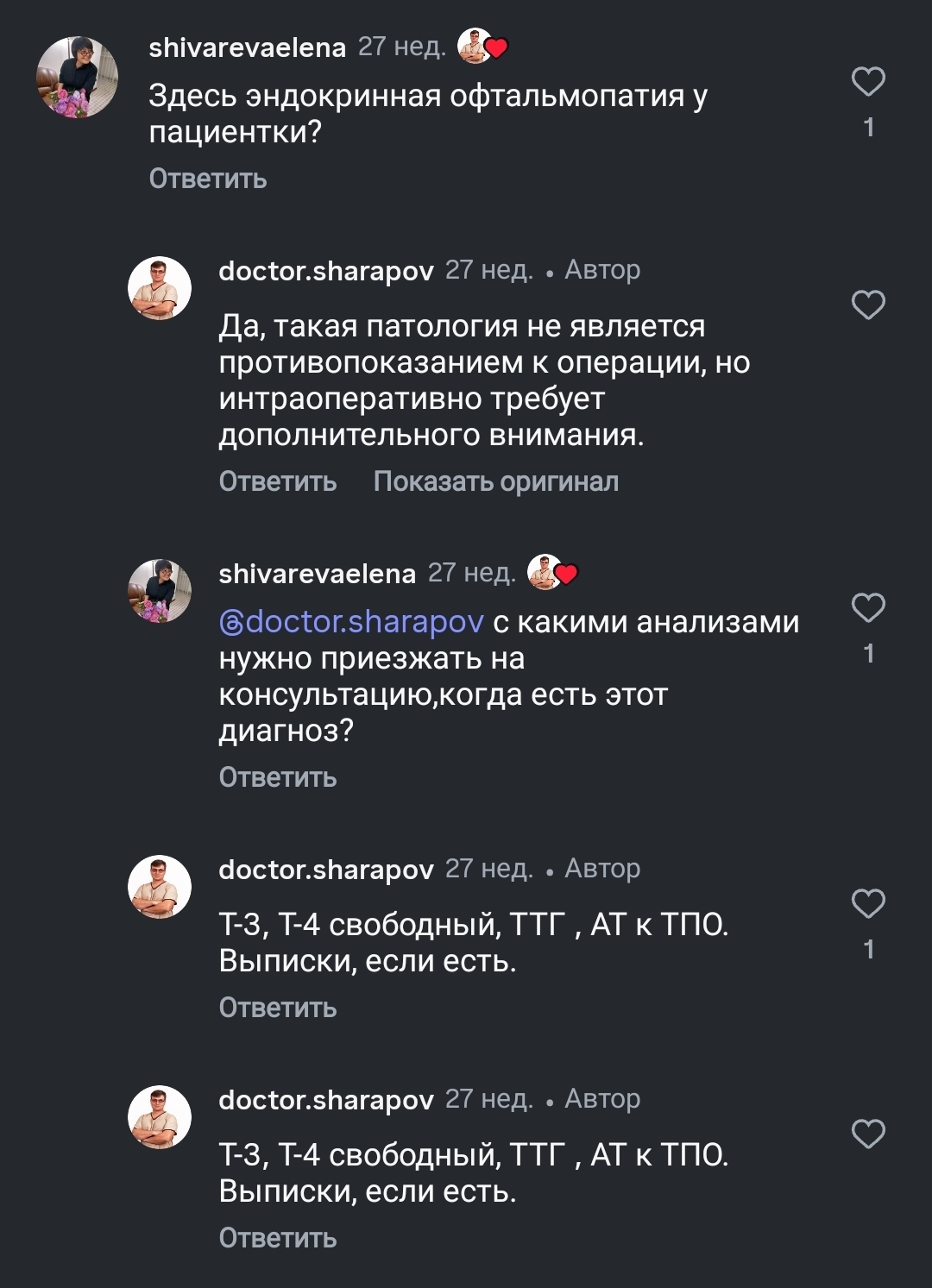Image resolution: width=932 pixels, height=1288 pixels.
Task: Reply to the comment about эндокринная офтальмопатия
Action: click(x=208, y=179)
